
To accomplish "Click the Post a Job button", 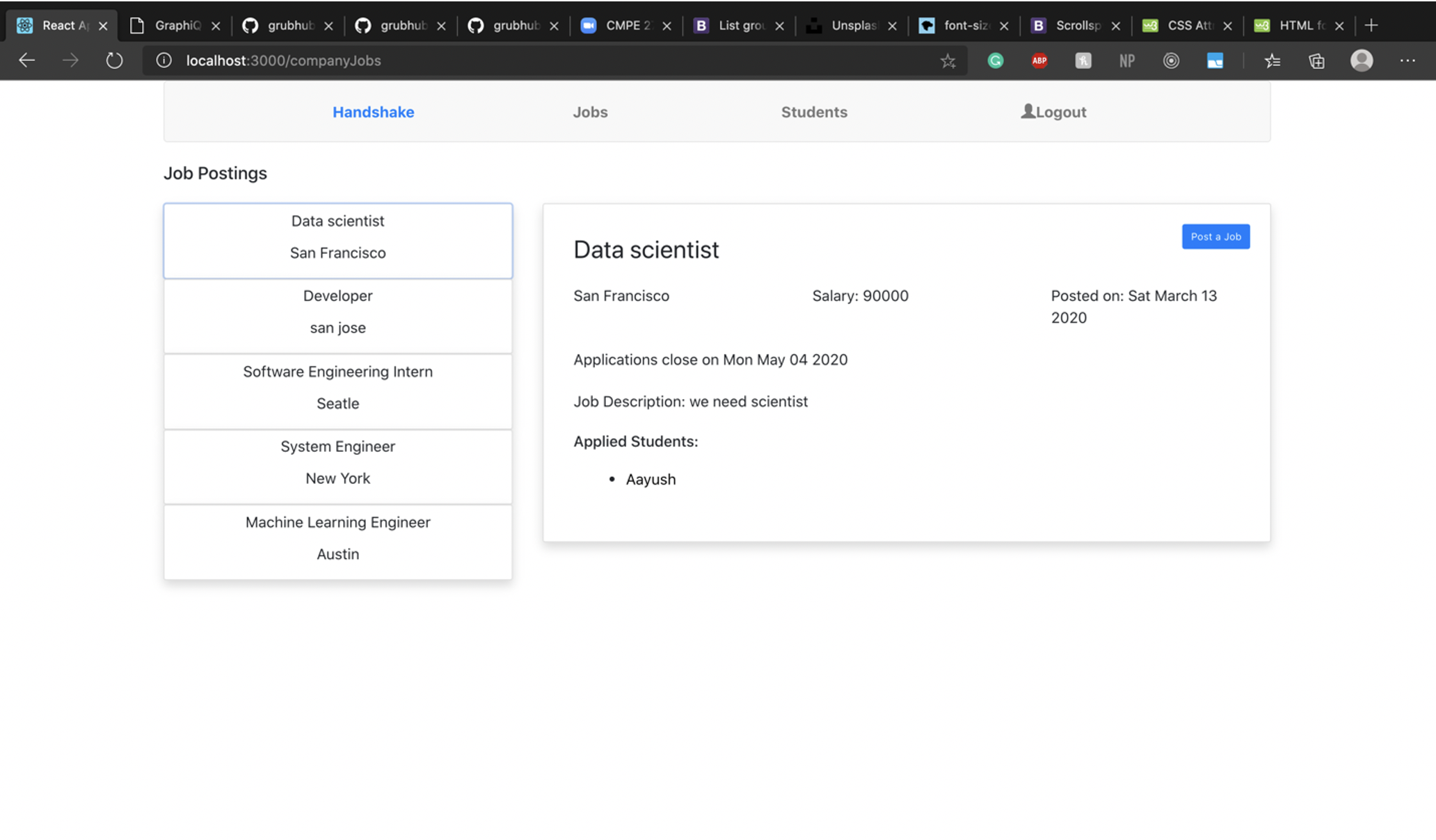I will coord(1215,236).
